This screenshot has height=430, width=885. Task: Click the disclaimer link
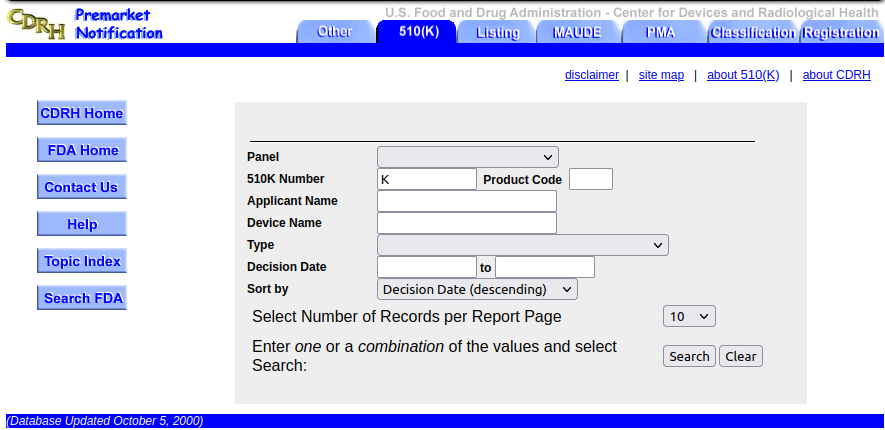(591, 75)
